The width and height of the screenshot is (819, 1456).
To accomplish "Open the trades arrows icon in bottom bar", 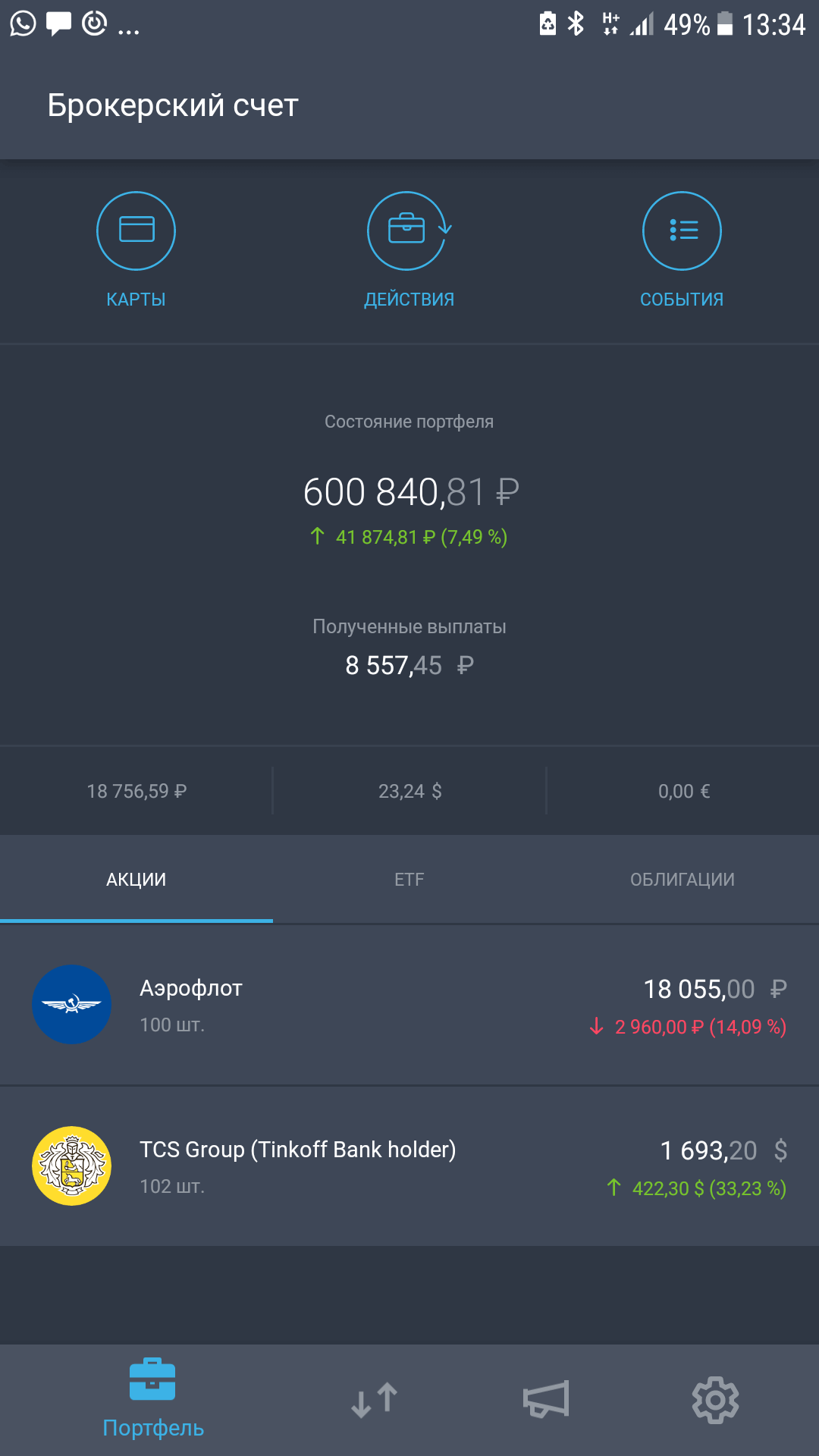I will [x=374, y=1400].
